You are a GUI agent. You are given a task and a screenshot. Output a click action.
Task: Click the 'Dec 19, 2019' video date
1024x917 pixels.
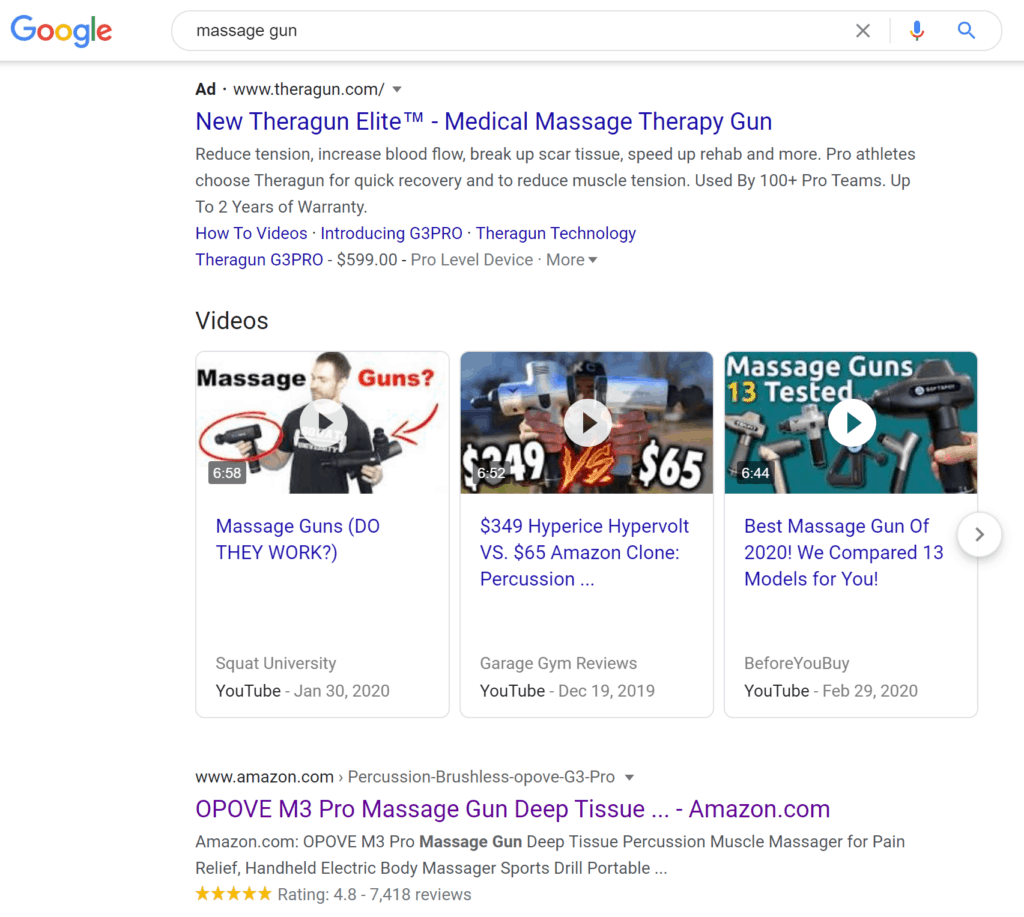pyautogui.click(x=606, y=691)
